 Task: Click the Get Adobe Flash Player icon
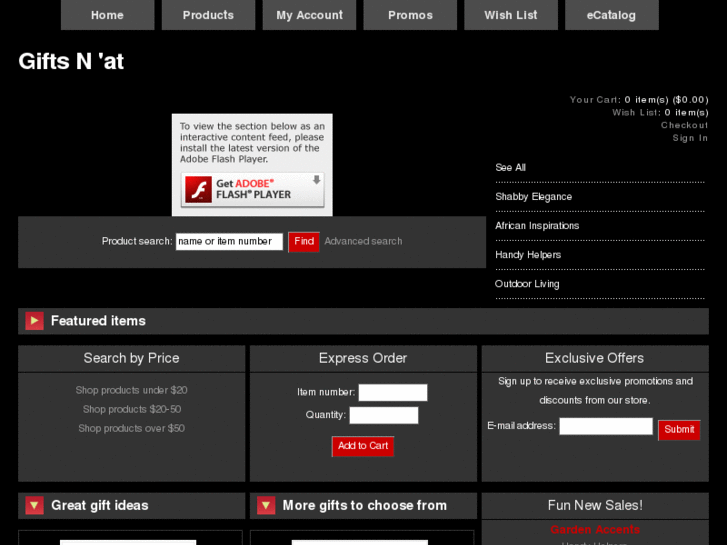[252, 189]
